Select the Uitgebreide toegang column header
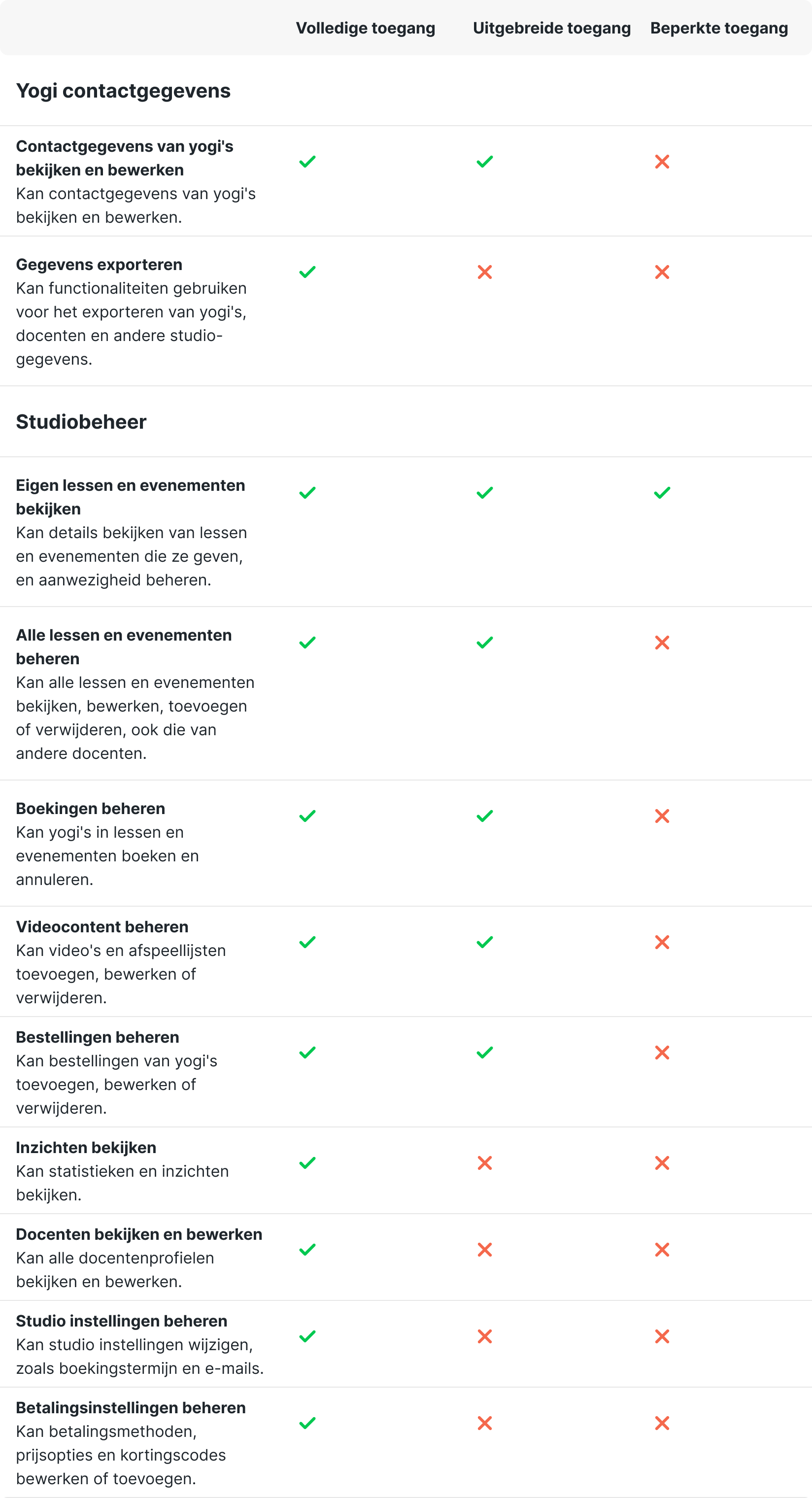 551,28
